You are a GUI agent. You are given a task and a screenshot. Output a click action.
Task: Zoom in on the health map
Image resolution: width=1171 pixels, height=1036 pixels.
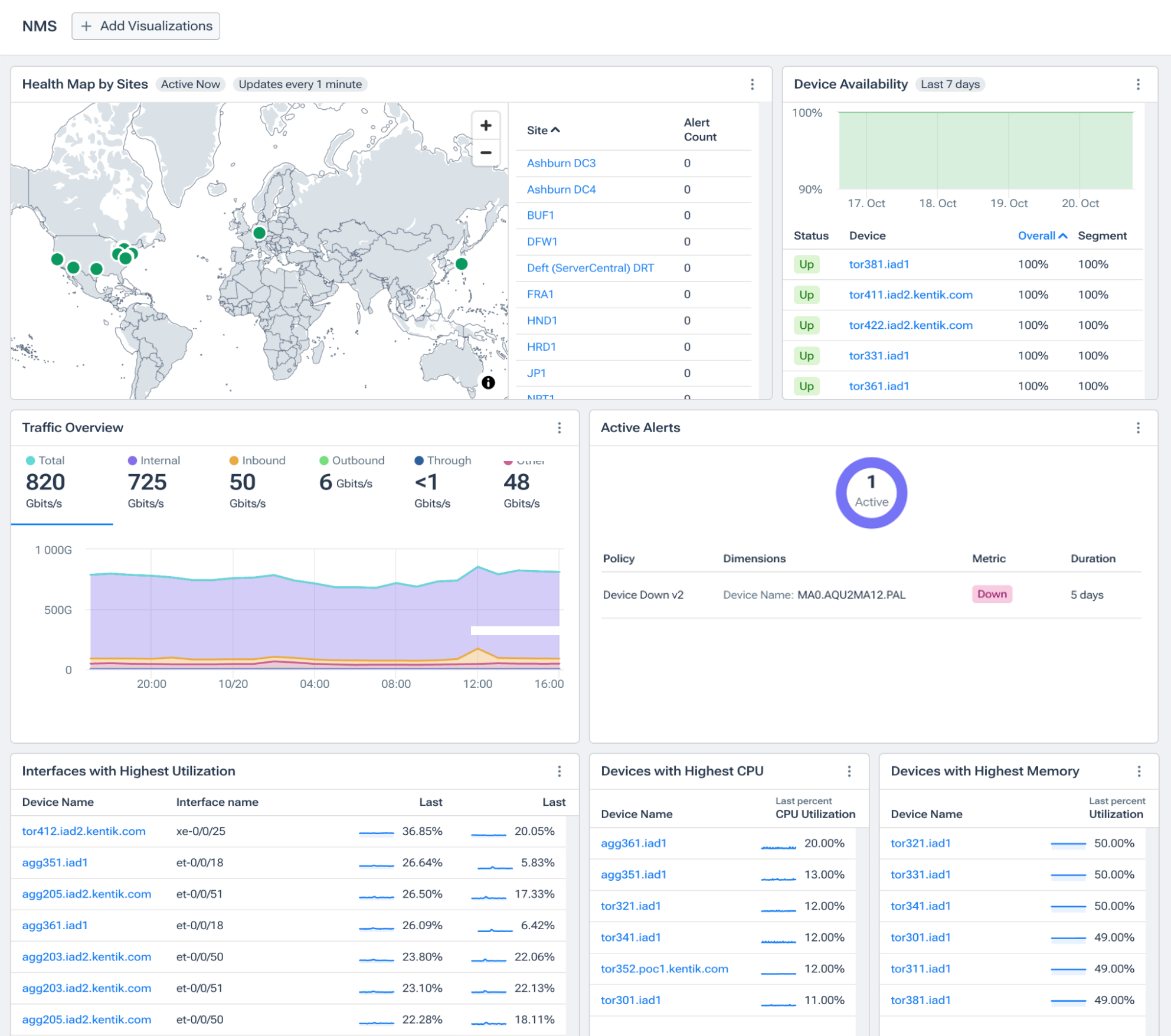(x=486, y=125)
